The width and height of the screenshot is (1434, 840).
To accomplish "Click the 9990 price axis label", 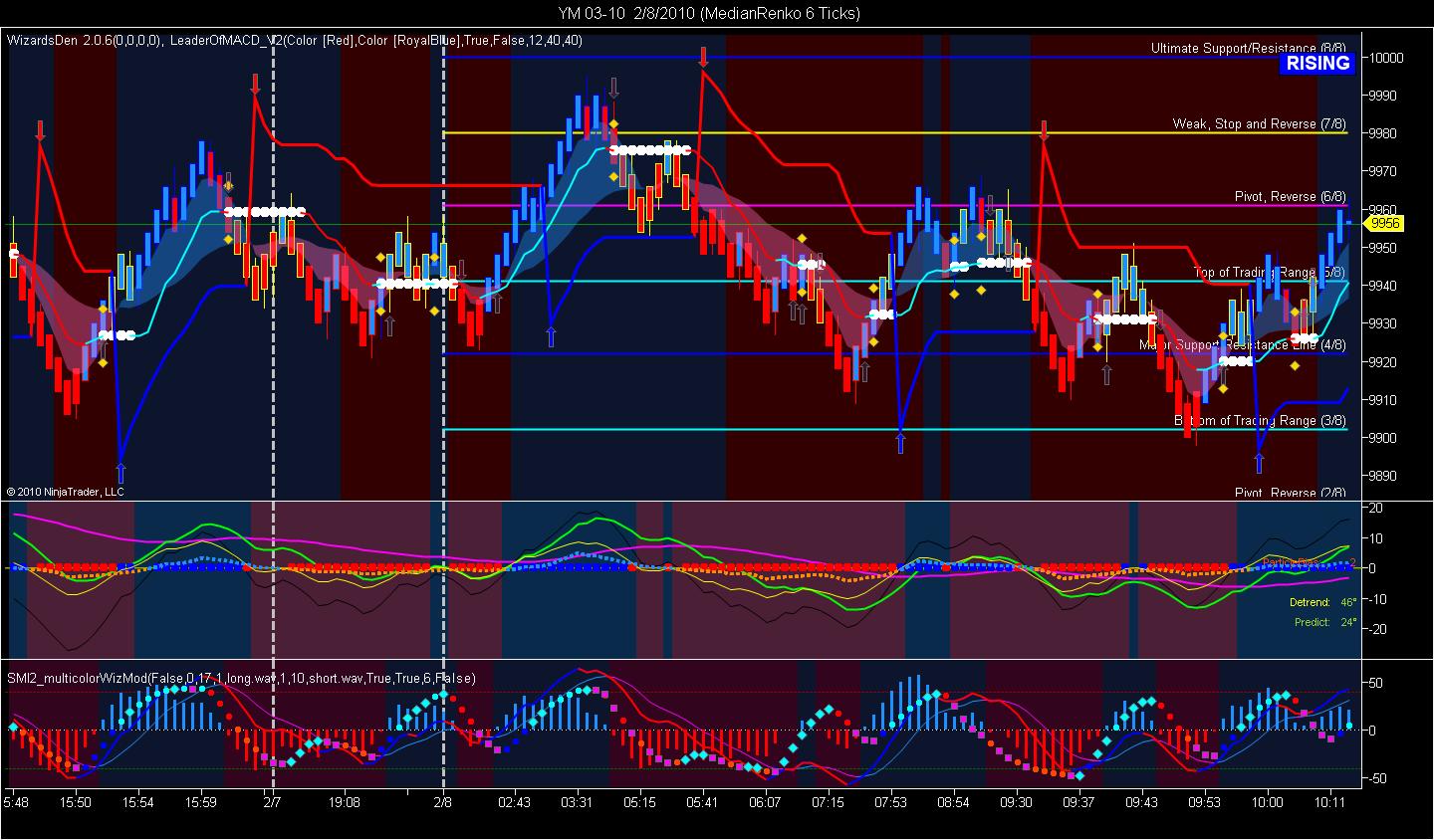I will click(x=1384, y=96).
